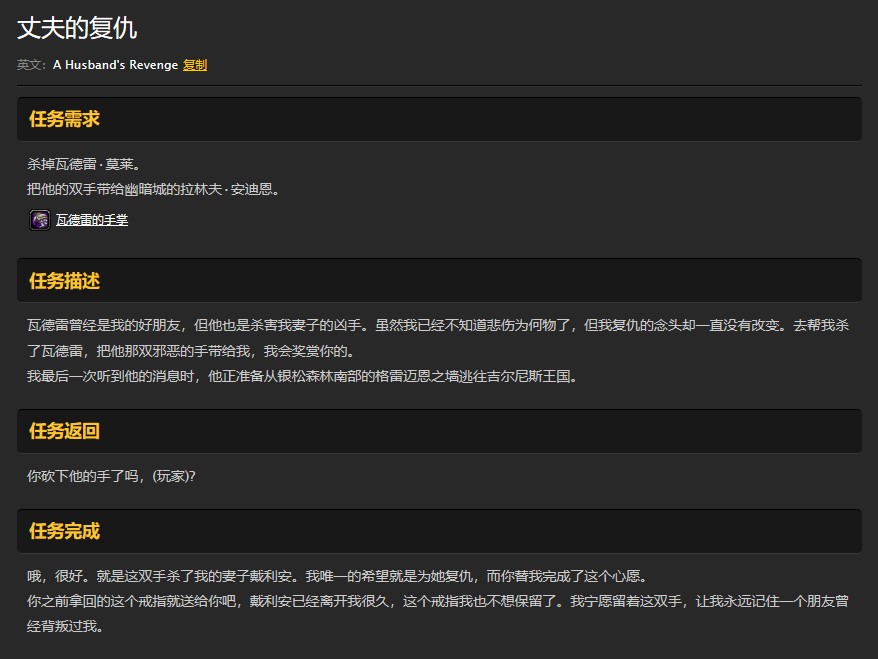
Task: Click the 任务描述 section header
Action: [64, 281]
